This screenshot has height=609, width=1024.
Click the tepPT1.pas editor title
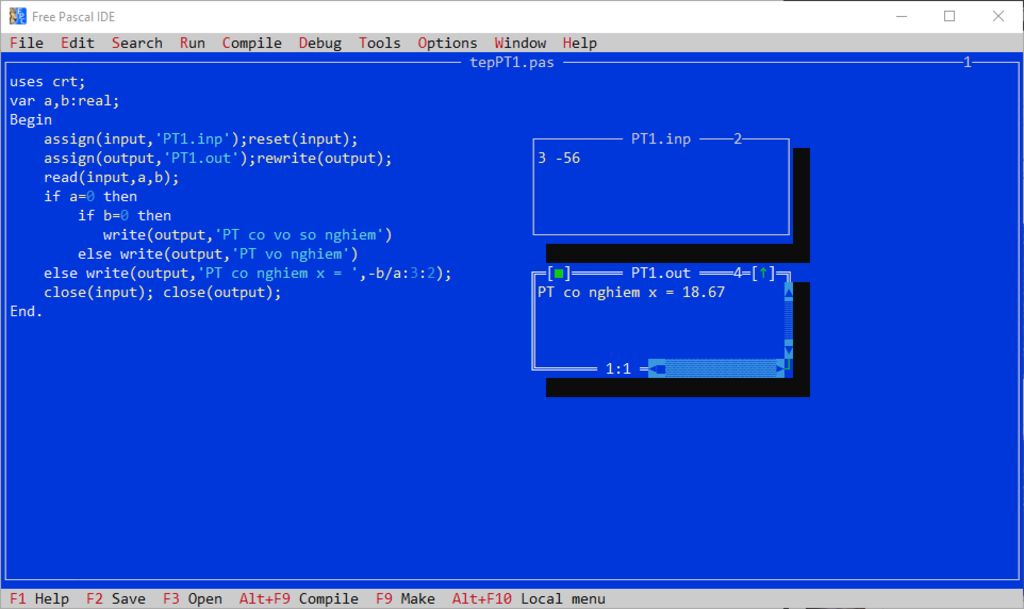point(512,63)
